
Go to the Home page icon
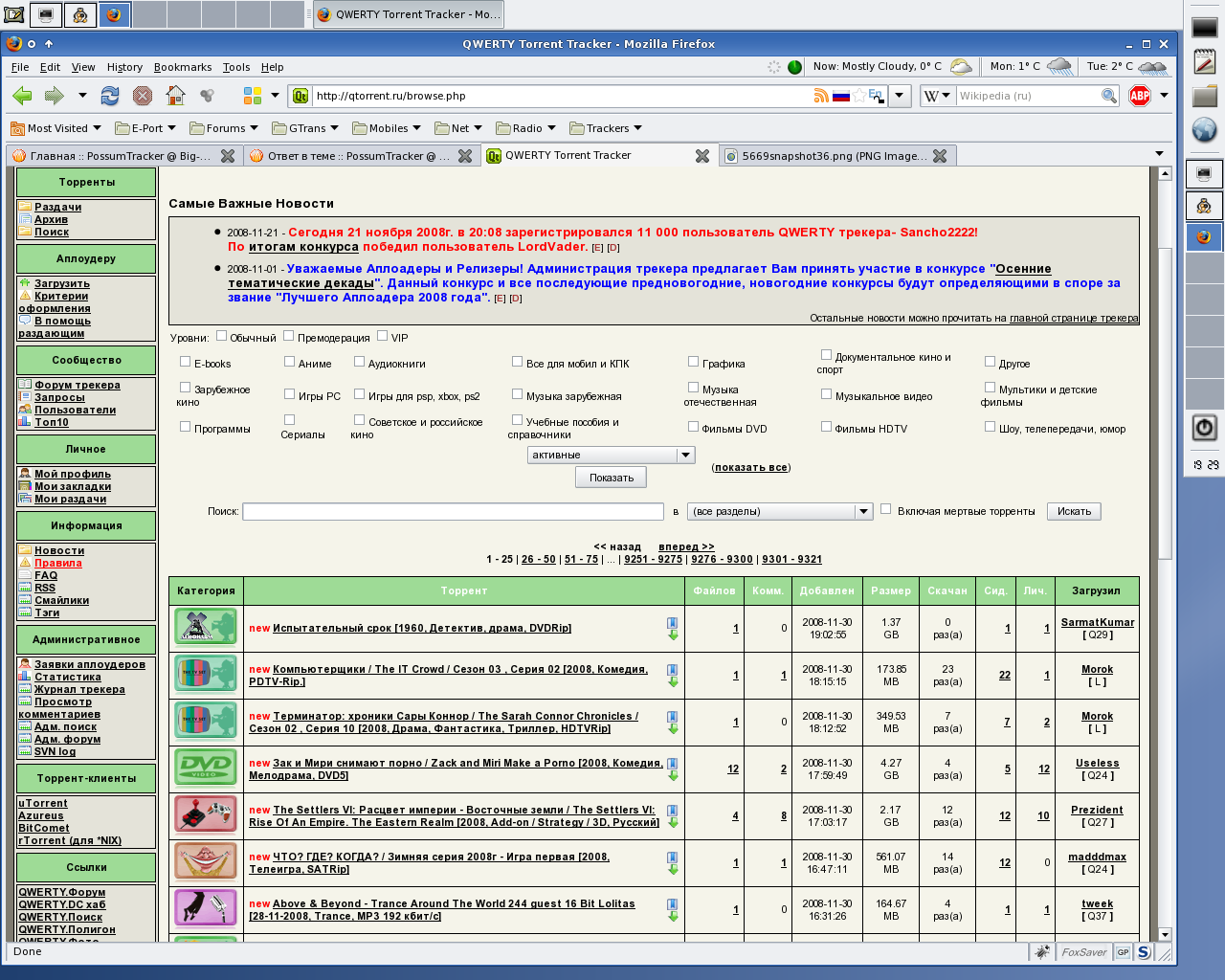coord(175,95)
